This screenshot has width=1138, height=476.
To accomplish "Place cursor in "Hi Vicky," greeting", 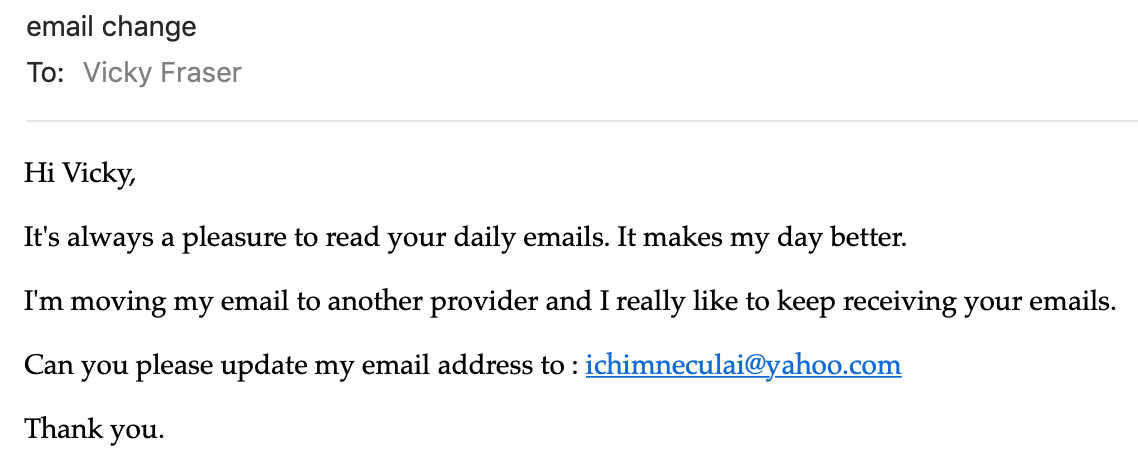I will [80, 174].
